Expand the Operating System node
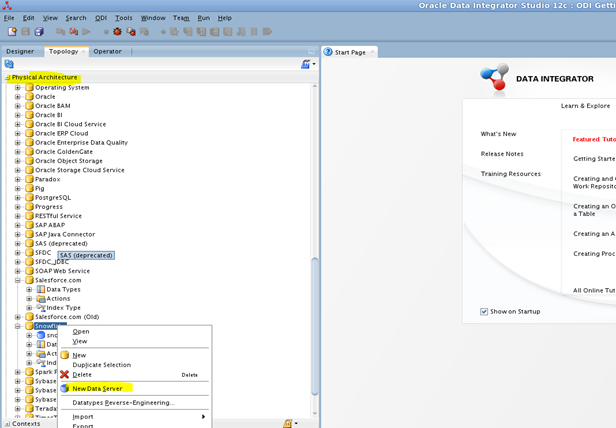The image size is (616, 428). [18, 87]
